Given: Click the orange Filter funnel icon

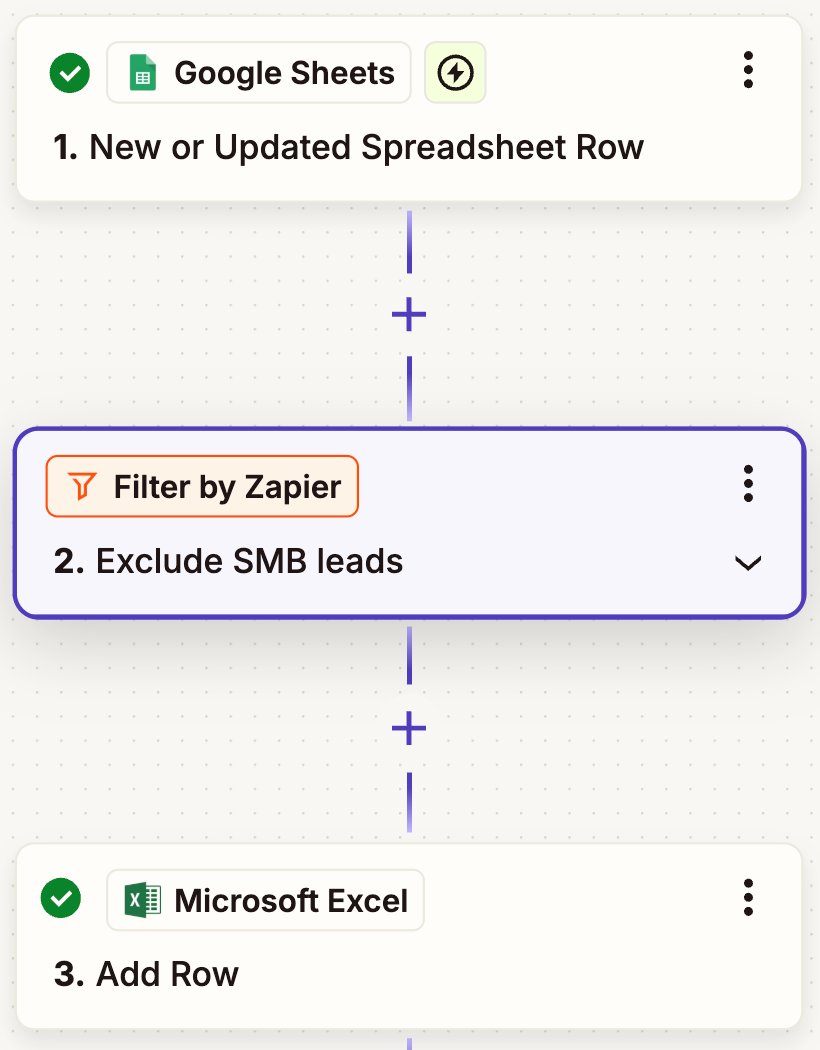Looking at the screenshot, I should [82, 486].
